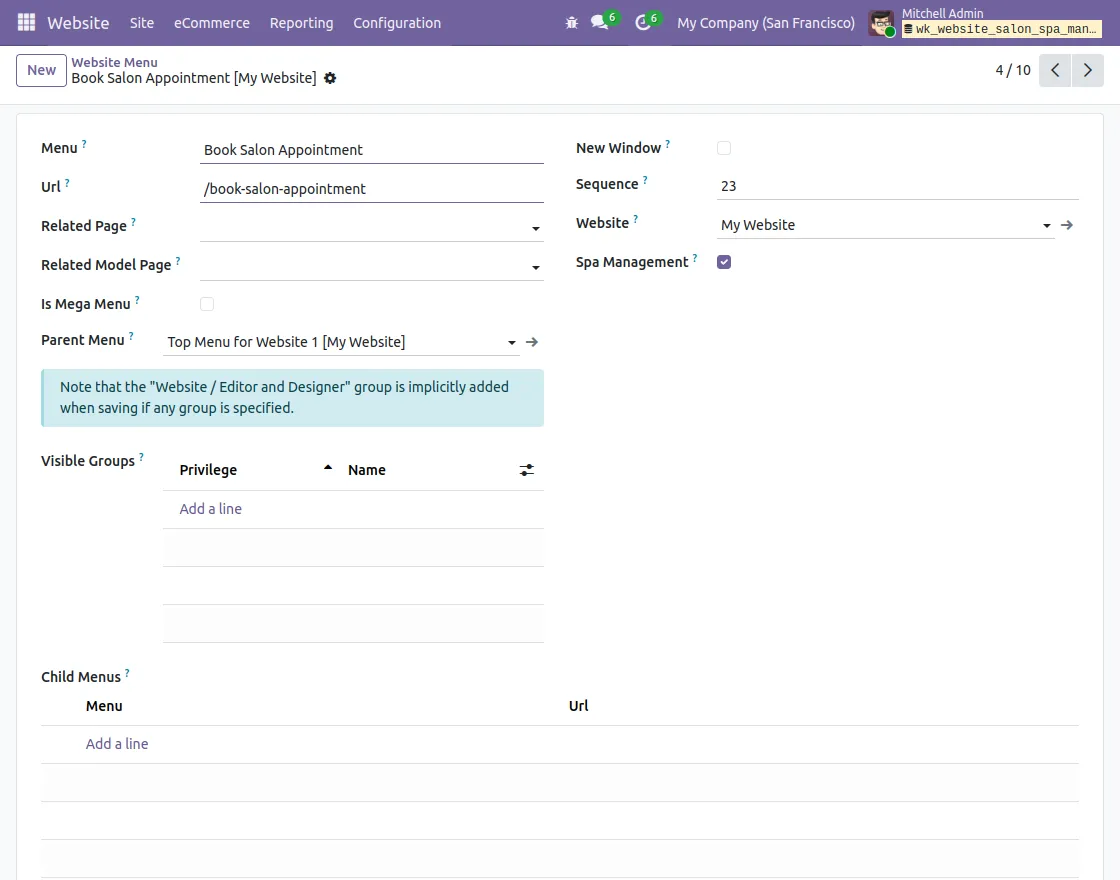Open the record actions gear icon
Image resolution: width=1120 pixels, height=880 pixels.
pyautogui.click(x=330, y=78)
